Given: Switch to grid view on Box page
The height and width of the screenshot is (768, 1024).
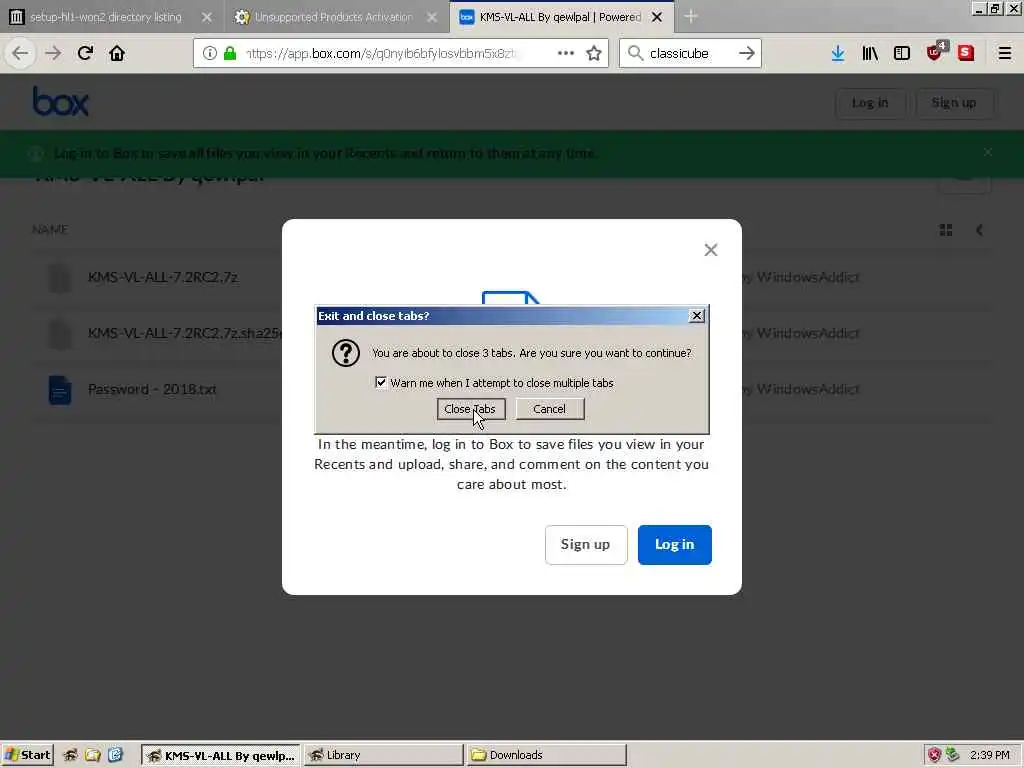Looking at the screenshot, I should click(x=946, y=230).
